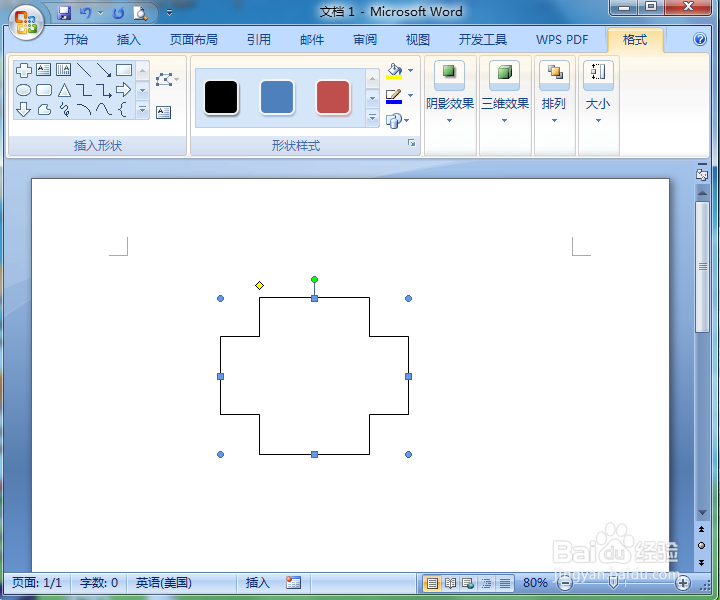Select the arc shape
This screenshot has width=720, height=600.
(x=84, y=109)
